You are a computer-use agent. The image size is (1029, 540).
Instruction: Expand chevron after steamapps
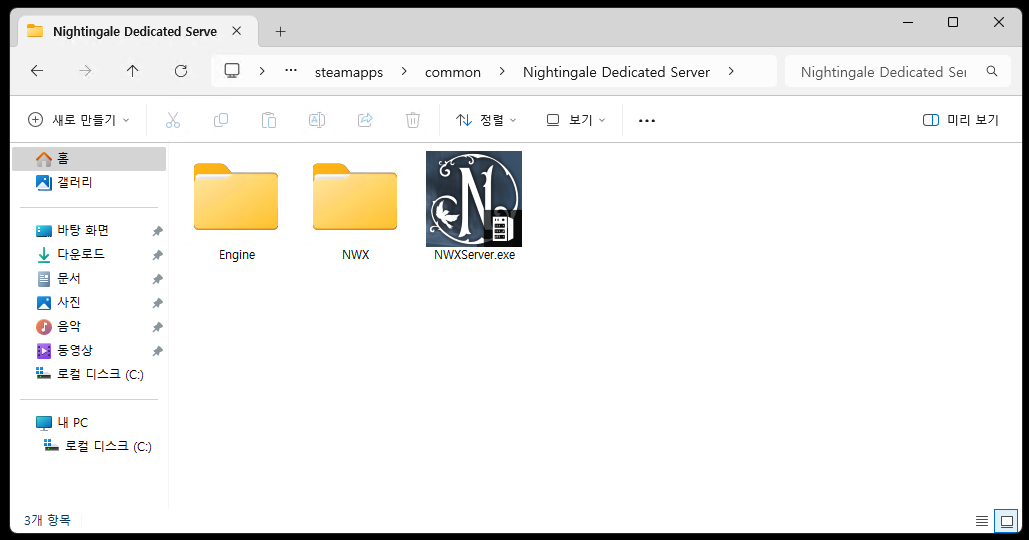coord(404,71)
